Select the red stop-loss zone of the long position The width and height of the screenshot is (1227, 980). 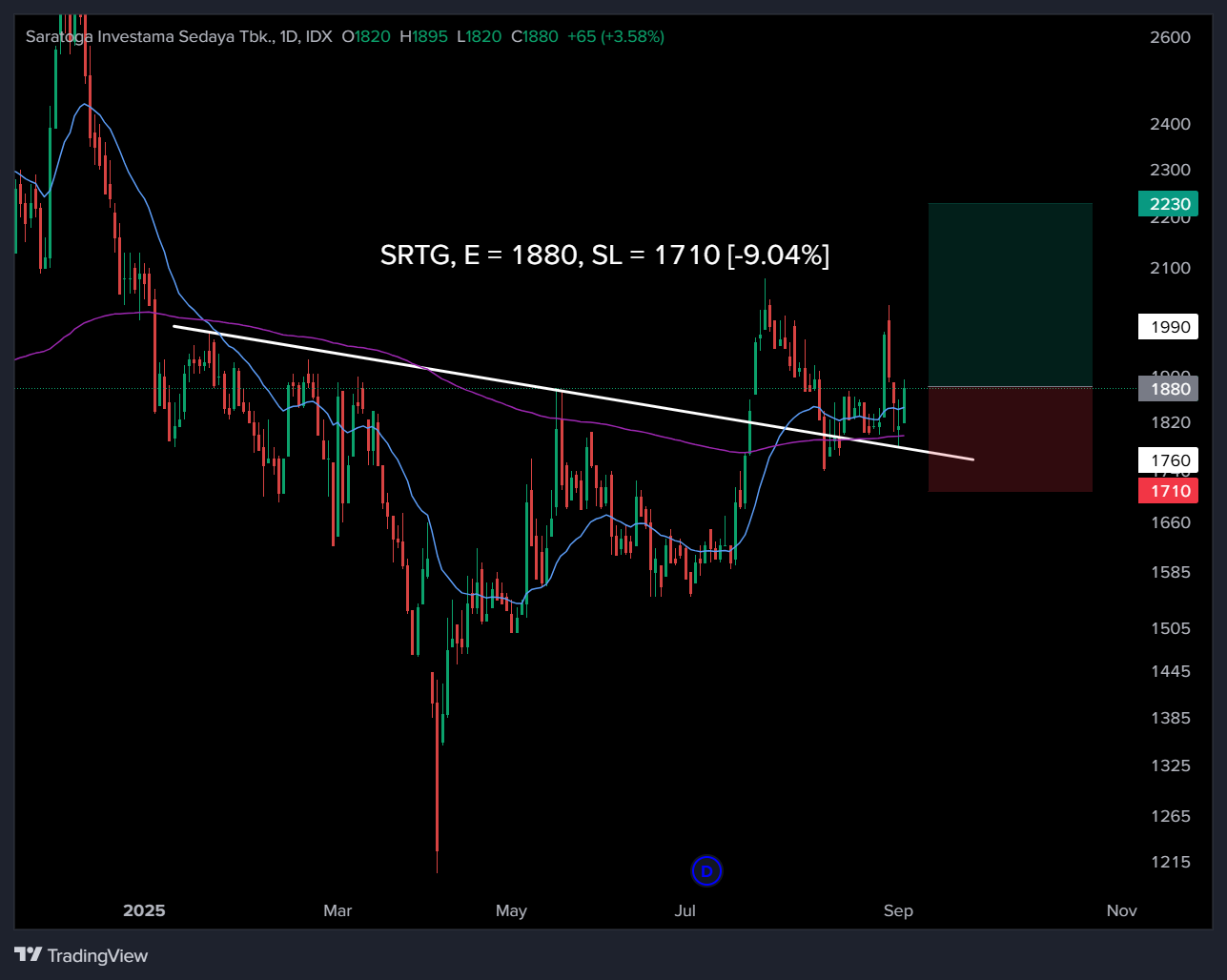(1011, 439)
